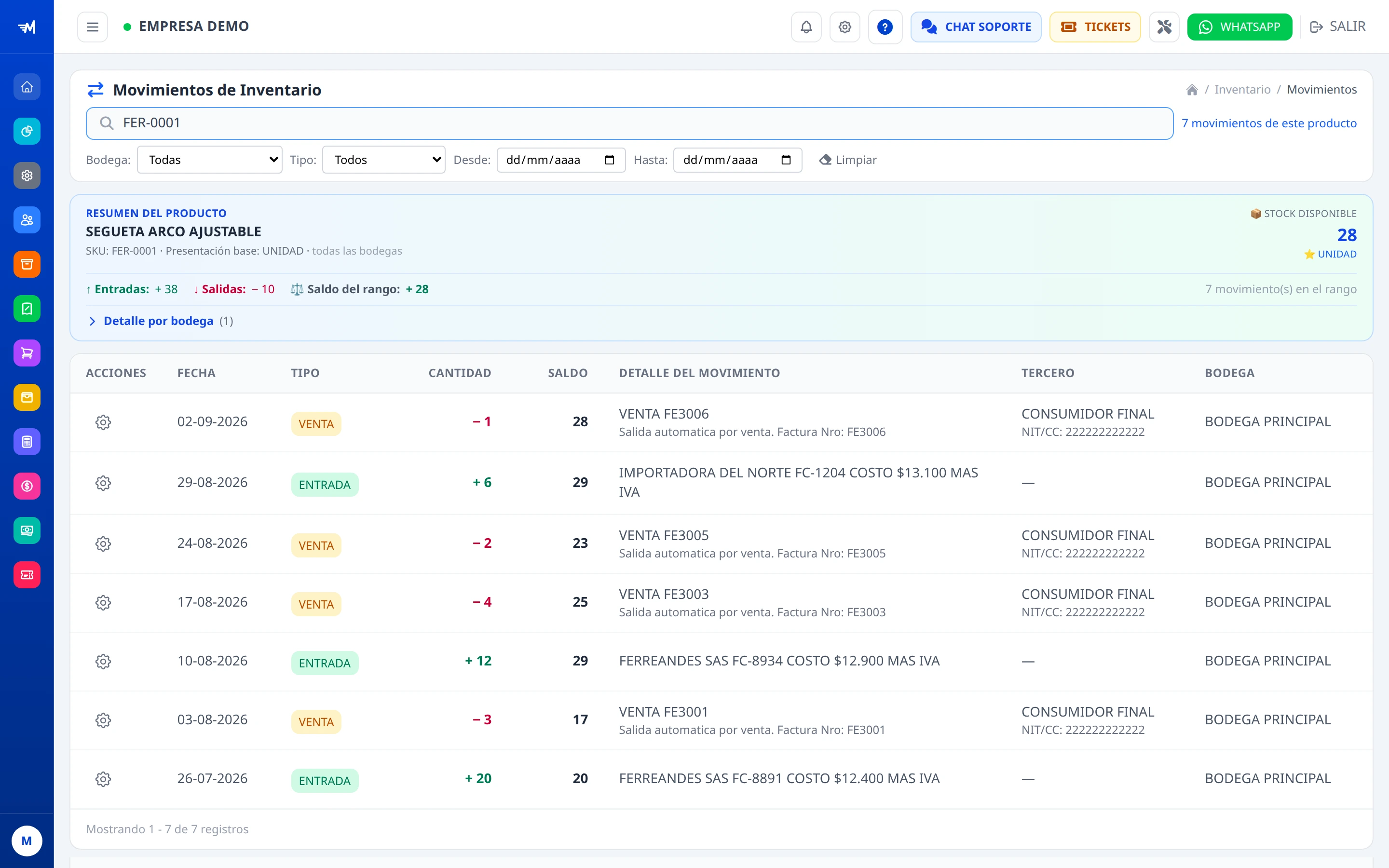
Task: Click the WhatsApp button
Action: 1239,27
